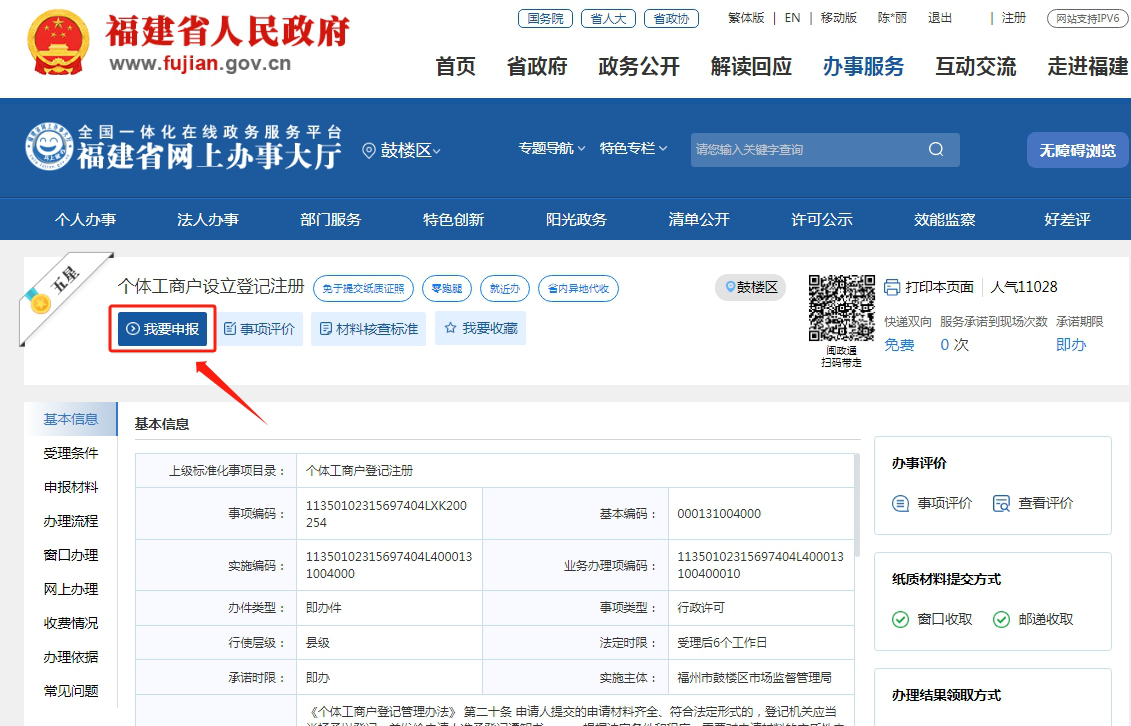Click the 福建省网上办事大厅 portal logo
1131x726 pixels.
pyautogui.click(x=182, y=149)
